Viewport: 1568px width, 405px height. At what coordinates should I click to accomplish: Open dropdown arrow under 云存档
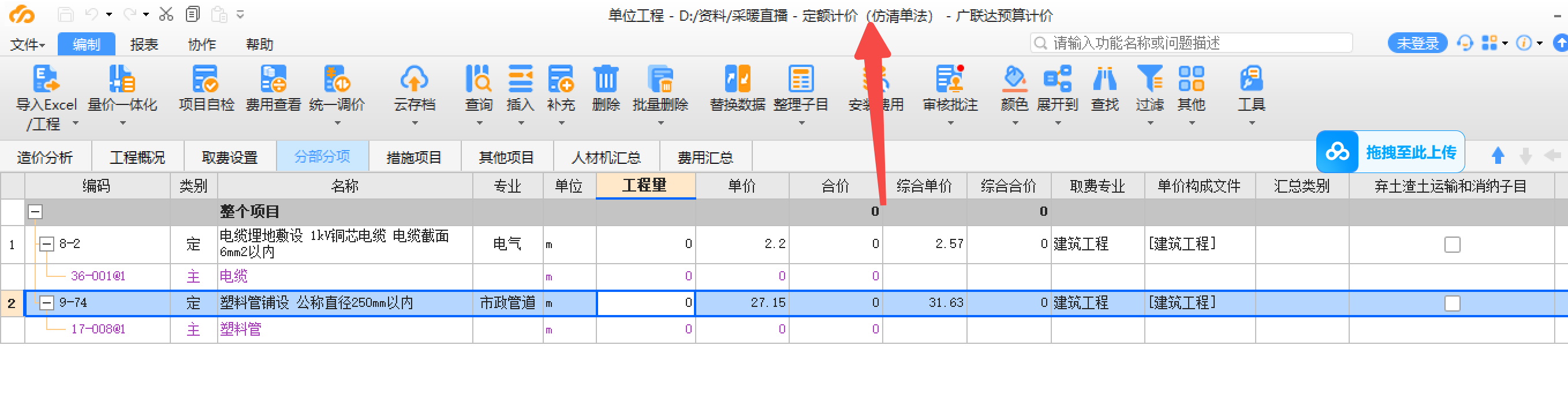click(415, 123)
